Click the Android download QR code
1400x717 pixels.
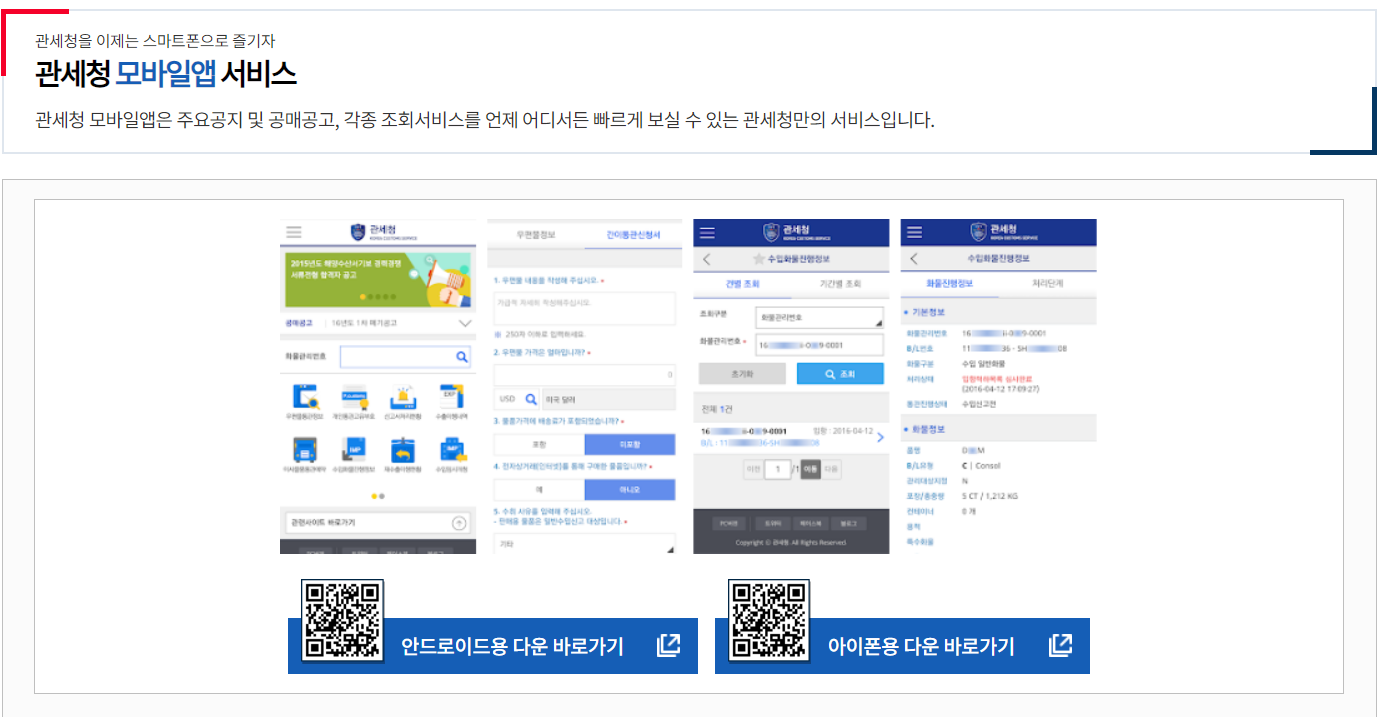tap(343, 620)
